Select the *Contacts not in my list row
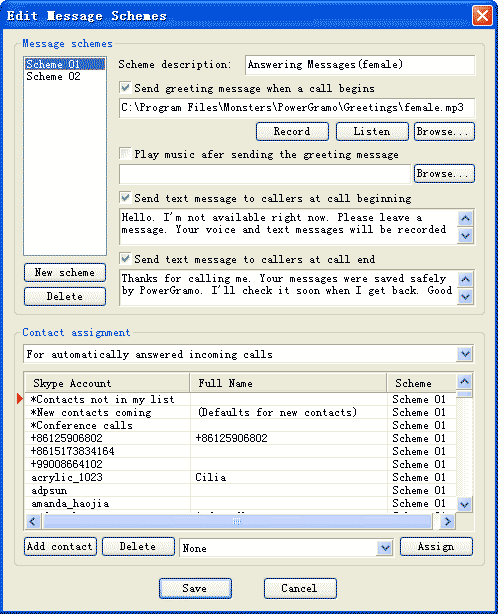 click(x=240, y=399)
